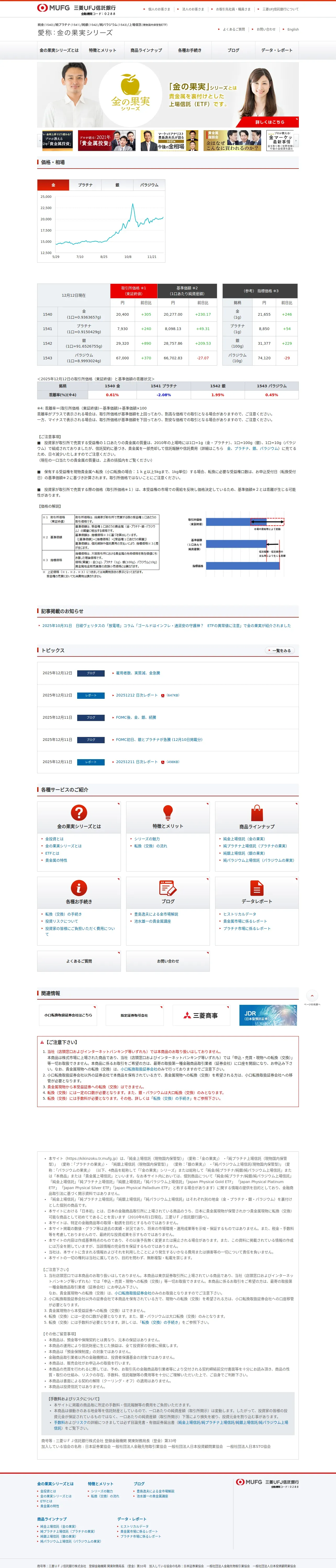The height and width of the screenshot is (1568, 336).
Task: Click info icon for 各種お手続き
Action: click(x=79, y=888)
